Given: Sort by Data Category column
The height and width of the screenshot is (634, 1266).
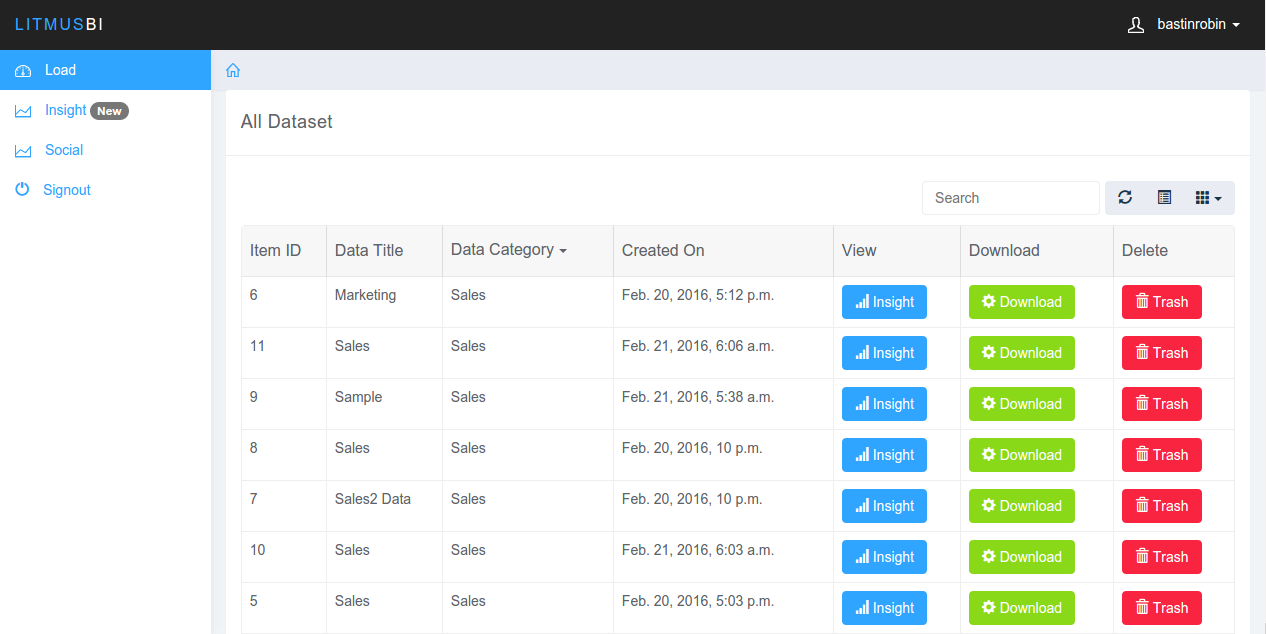Looking at the screenshot, I should click(x=508, y=250).
